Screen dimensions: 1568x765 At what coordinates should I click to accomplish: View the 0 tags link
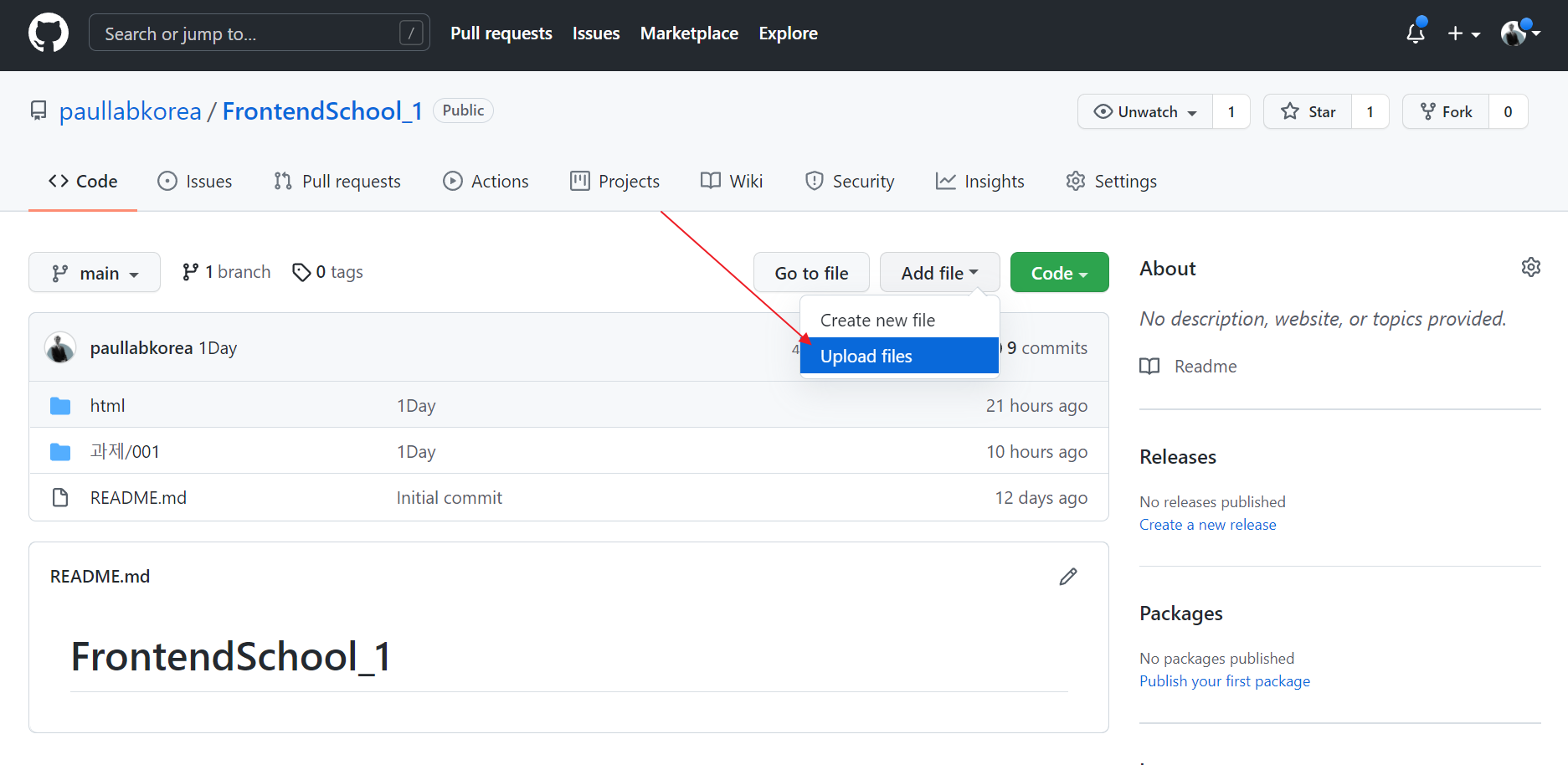(x=327, y=272)
